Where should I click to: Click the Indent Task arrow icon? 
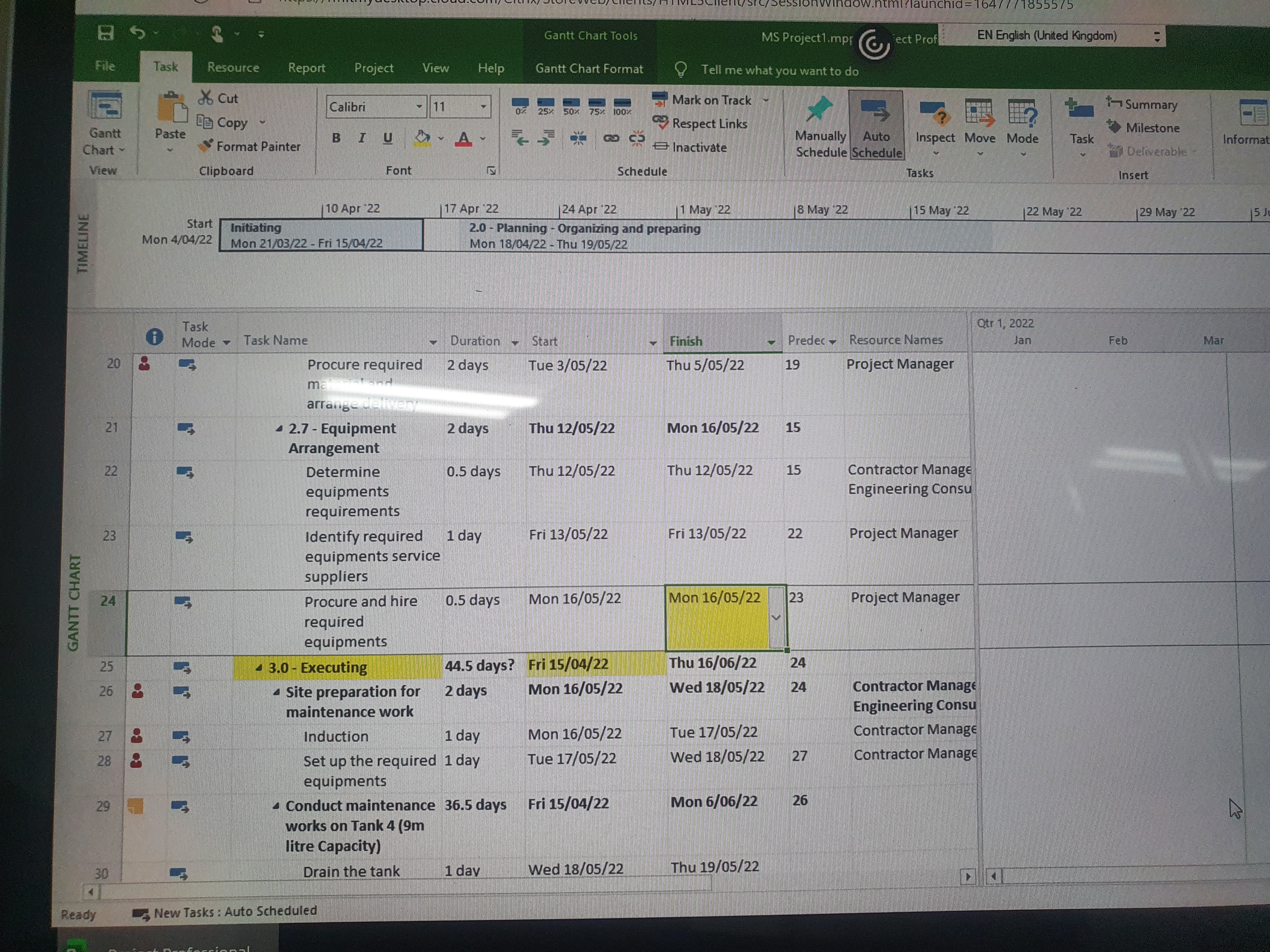[x=546, y=138]
